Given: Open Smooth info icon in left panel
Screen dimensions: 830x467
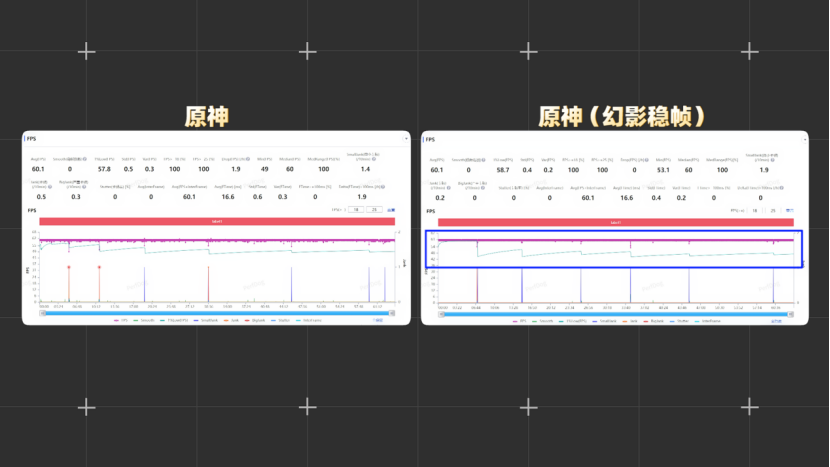Looking at the screenshot, I should point(85,159).
